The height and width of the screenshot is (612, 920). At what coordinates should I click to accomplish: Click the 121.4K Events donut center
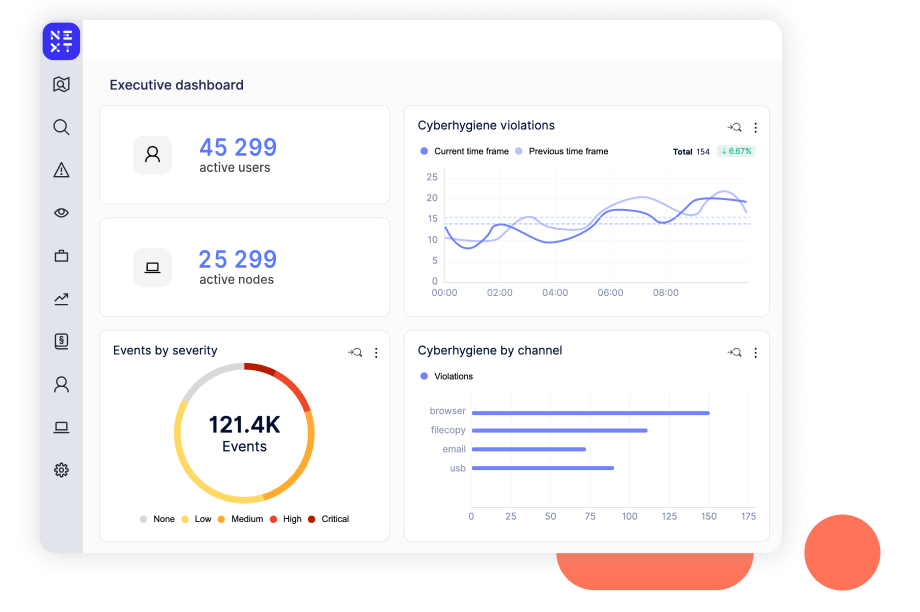click(245, 434)
